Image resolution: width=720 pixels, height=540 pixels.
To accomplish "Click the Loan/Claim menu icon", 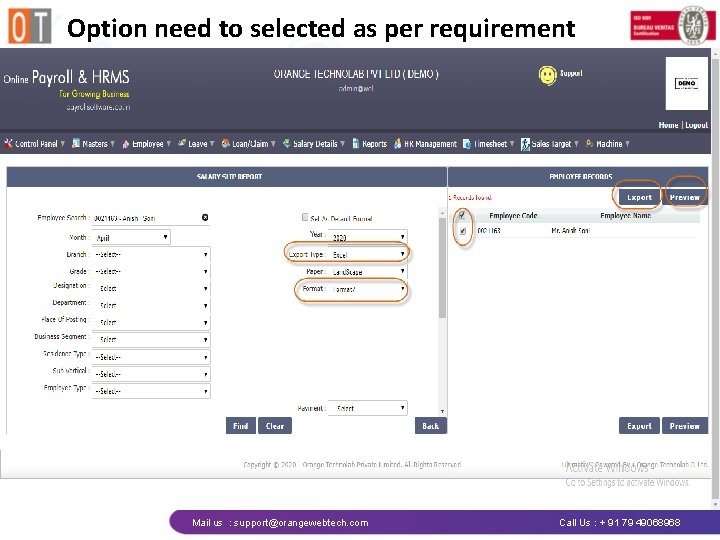I will 225,144.
